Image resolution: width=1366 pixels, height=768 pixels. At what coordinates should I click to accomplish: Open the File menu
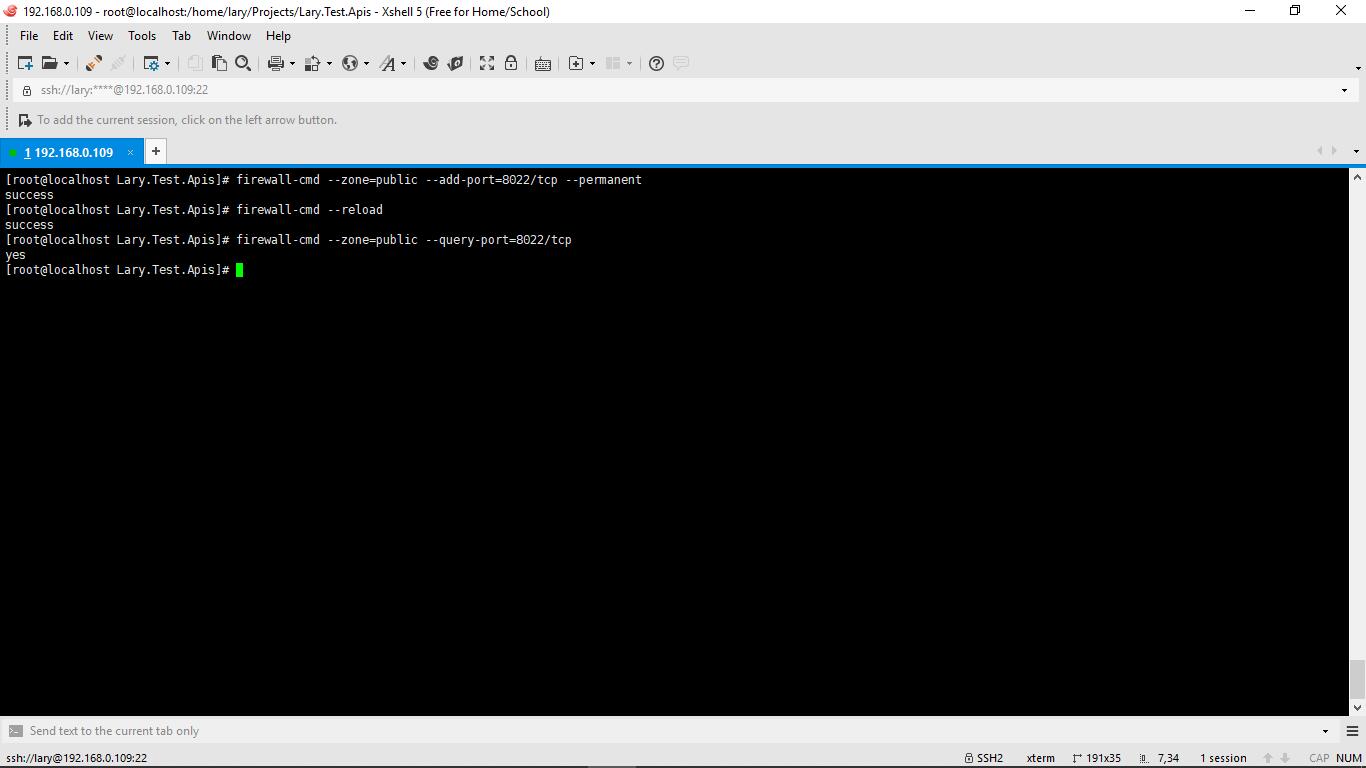coord(29,35)
